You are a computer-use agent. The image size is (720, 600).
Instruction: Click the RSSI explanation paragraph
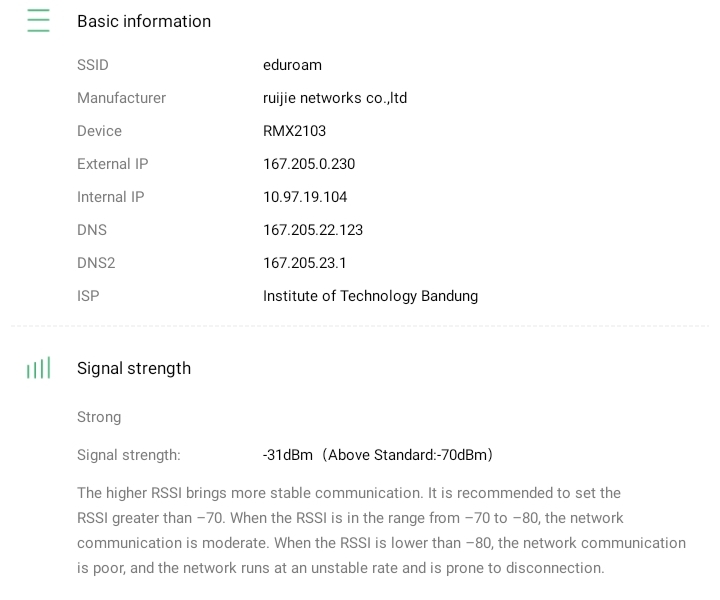pos(381,530)
